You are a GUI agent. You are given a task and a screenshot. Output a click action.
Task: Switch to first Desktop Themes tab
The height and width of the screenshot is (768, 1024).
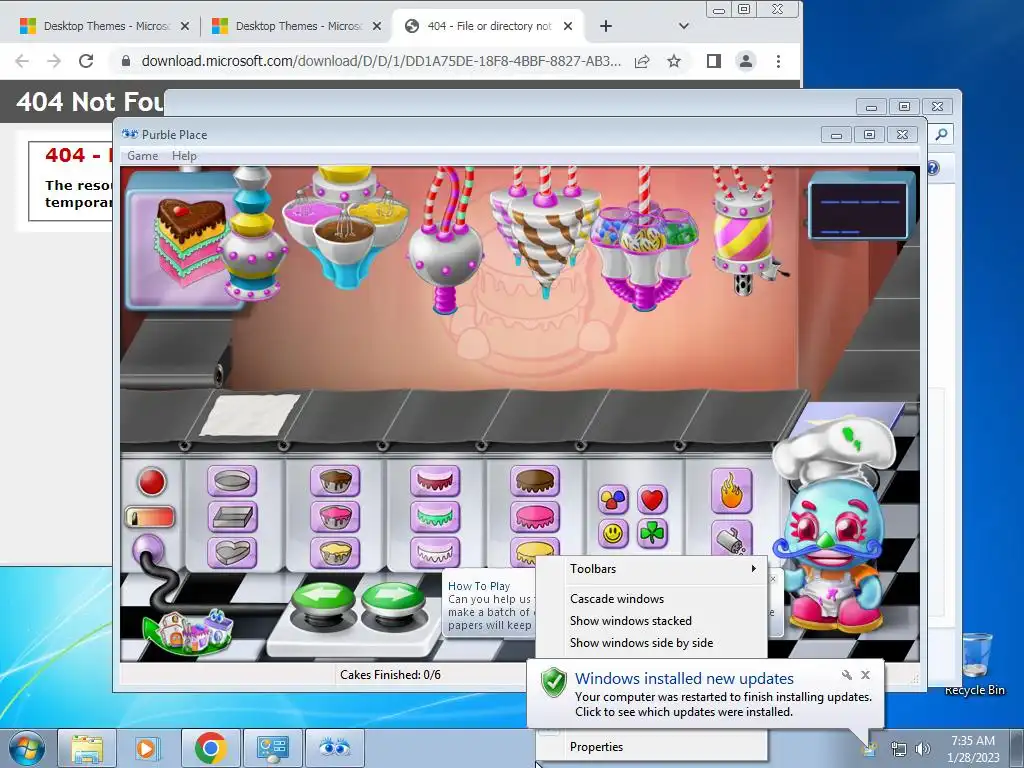pos(104,26)
